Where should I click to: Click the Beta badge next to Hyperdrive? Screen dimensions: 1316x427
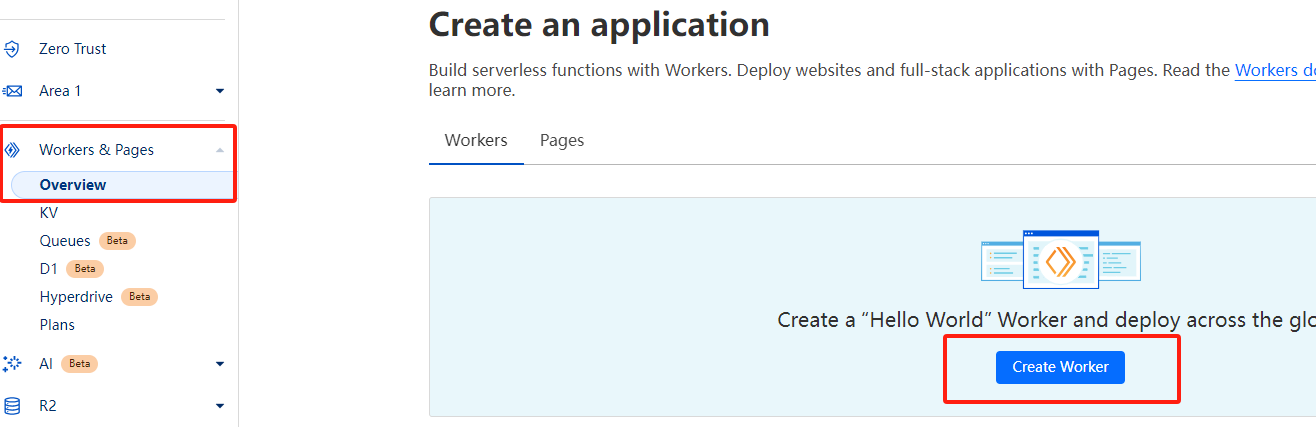coord(139,297)
